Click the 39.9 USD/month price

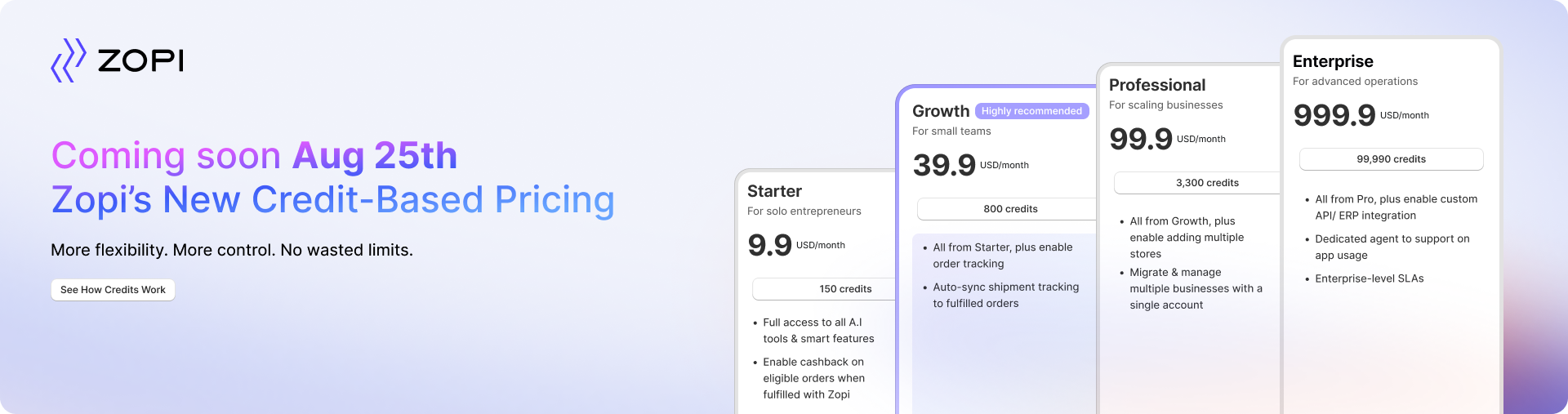(x=970, y=165)
